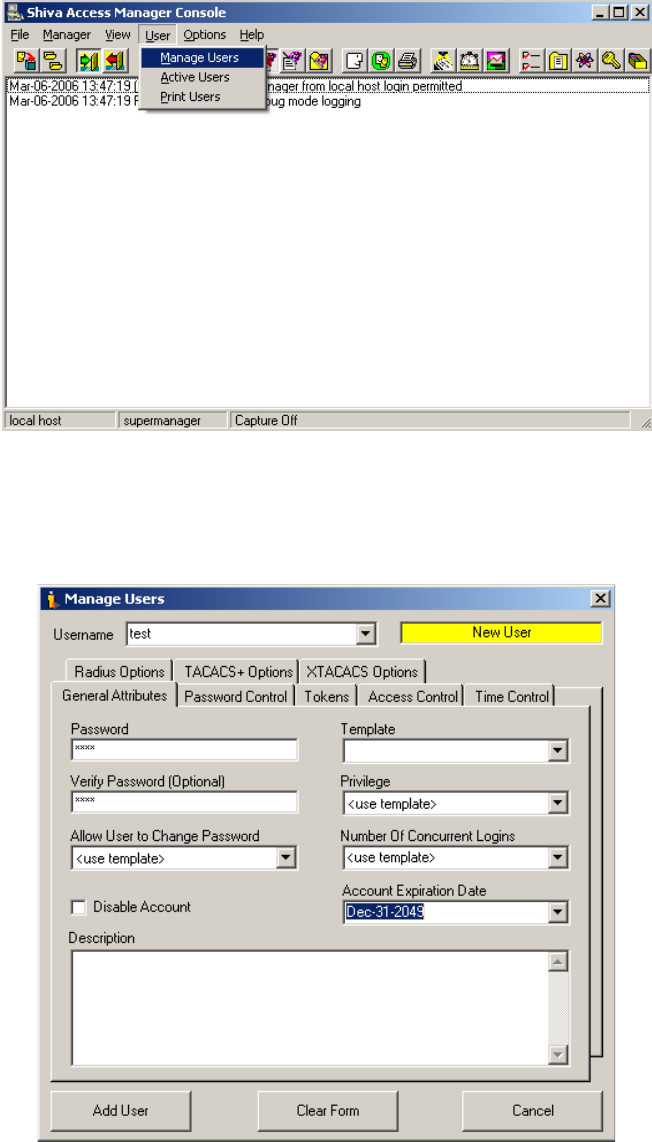Screen dimensions: 652x1142
Task: Expand Number Of Concurrent Logins dropdown
Action: 557,858
